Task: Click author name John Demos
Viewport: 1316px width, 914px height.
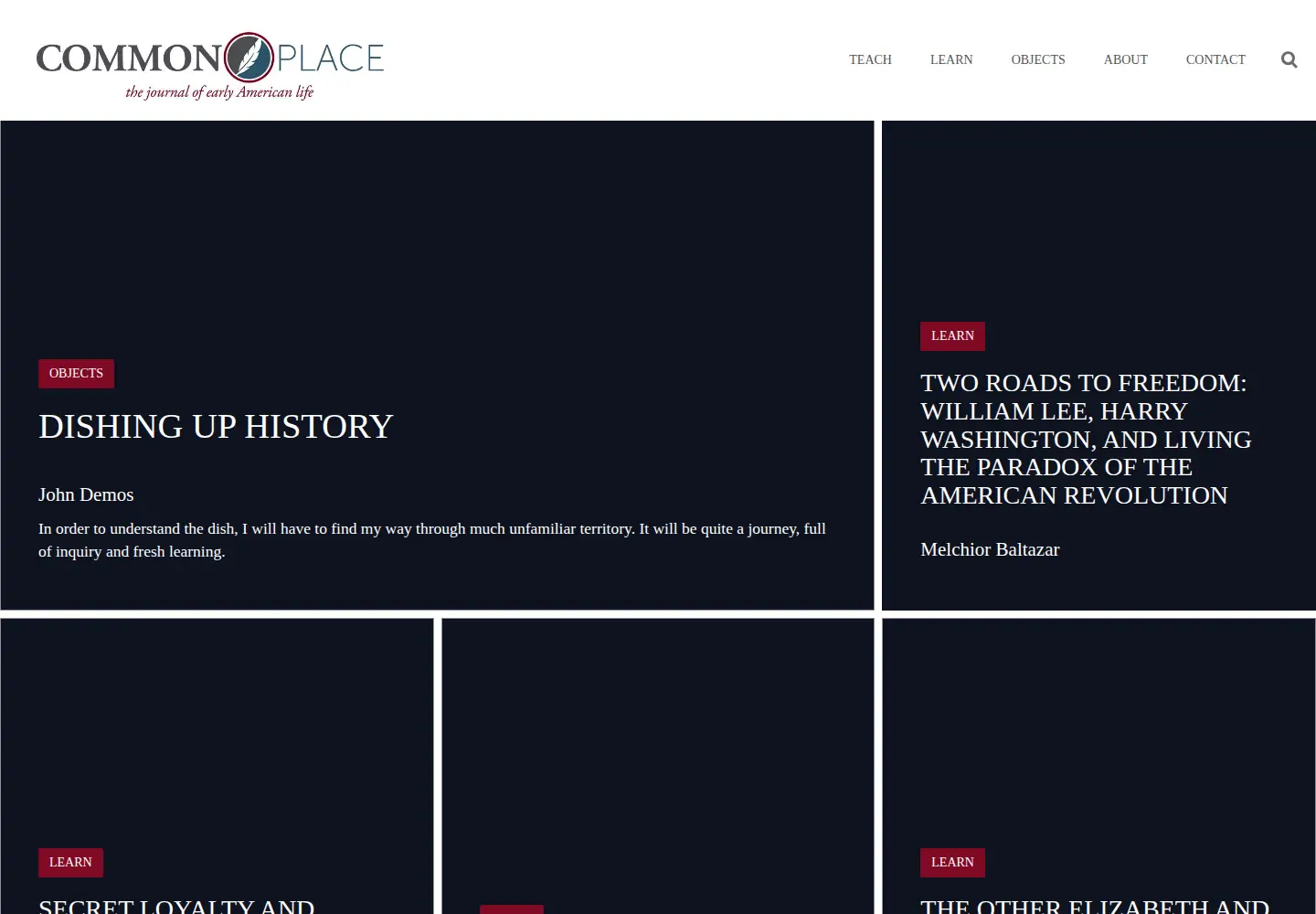Action: click(86, 494)
